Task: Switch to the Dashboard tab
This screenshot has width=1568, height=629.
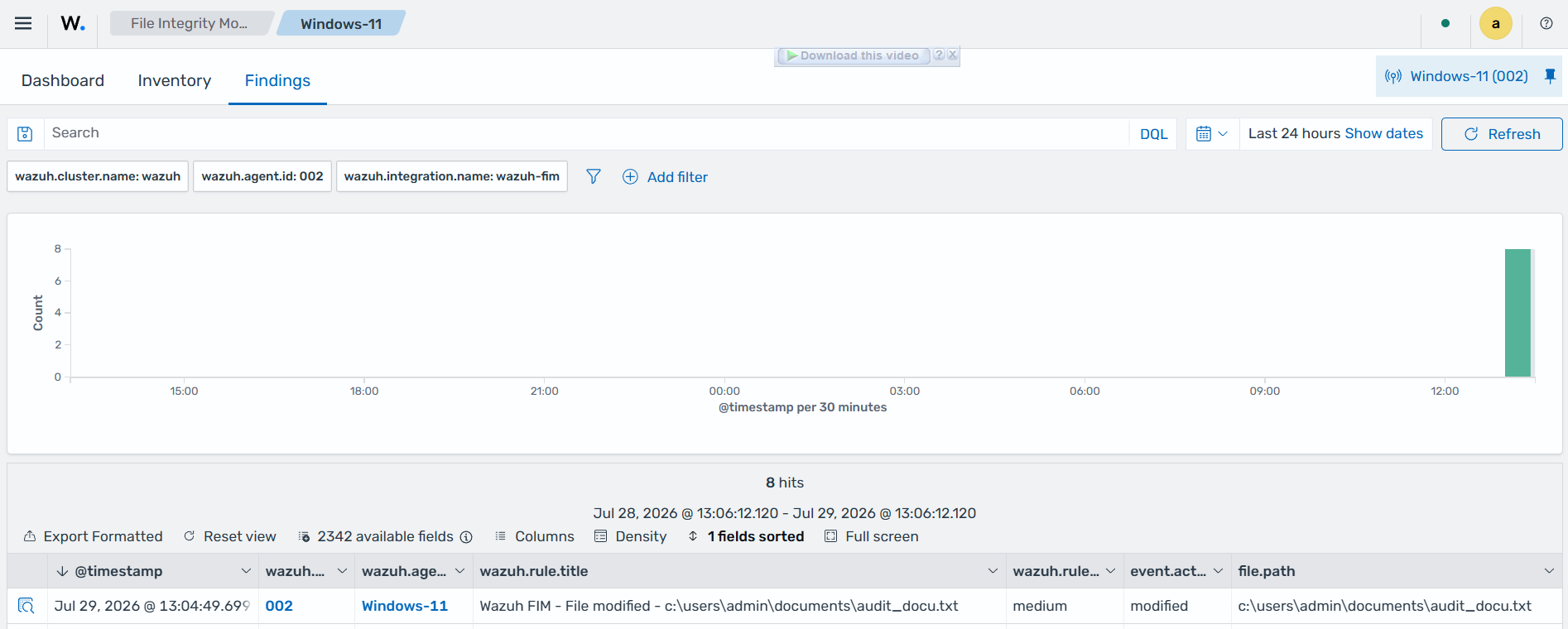Action: [63, 80]
